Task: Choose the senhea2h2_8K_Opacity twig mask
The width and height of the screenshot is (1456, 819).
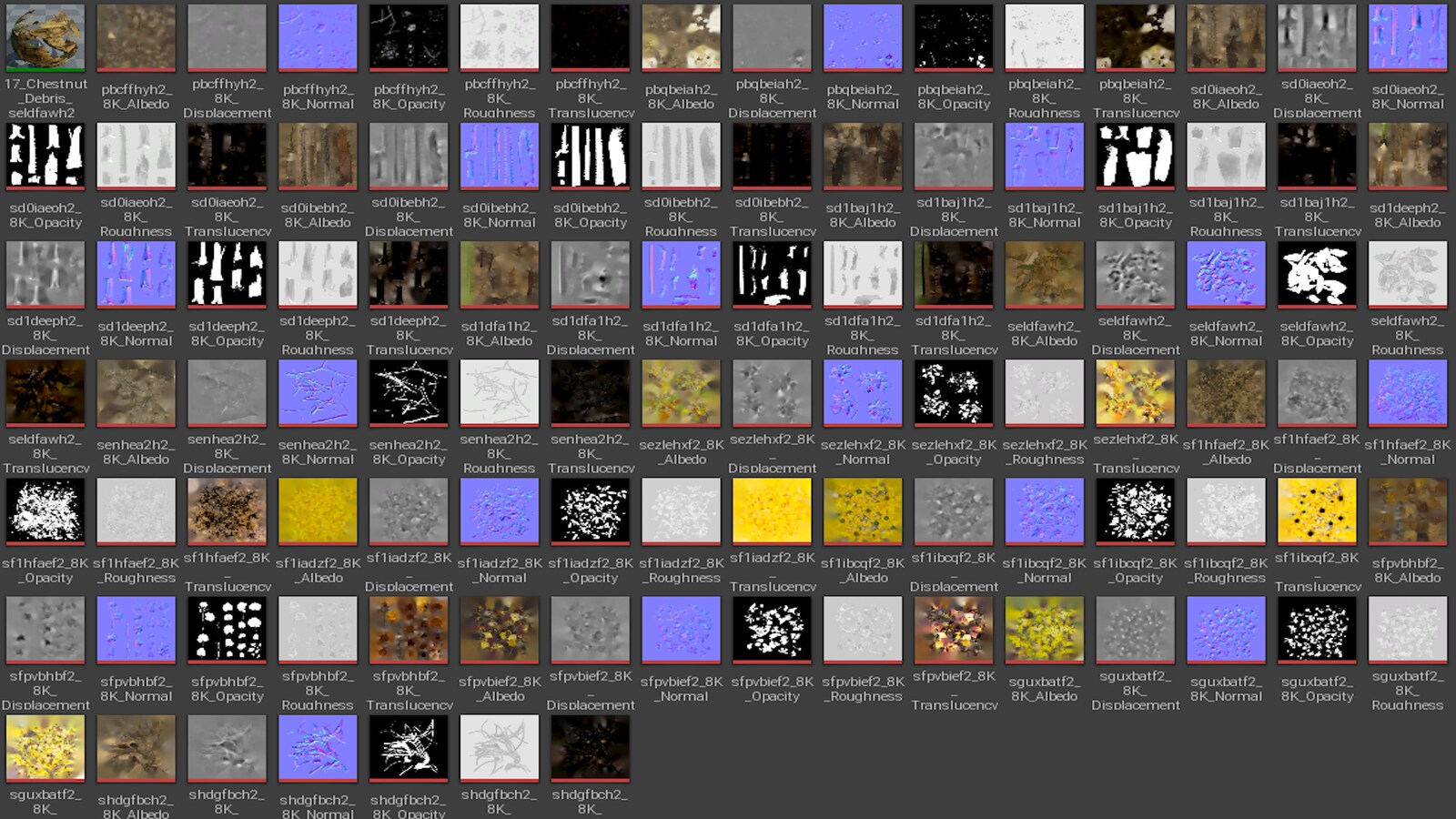Action: click(409, 392)
